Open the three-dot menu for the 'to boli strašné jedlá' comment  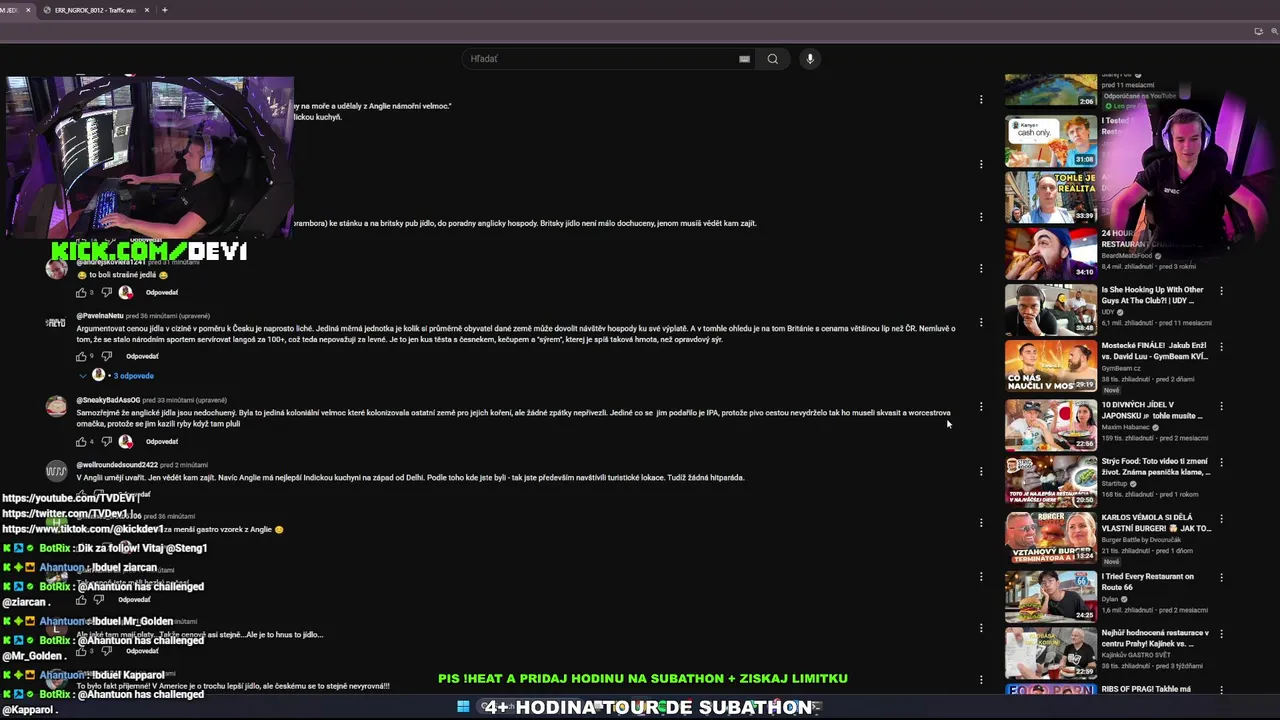[981, 268]
